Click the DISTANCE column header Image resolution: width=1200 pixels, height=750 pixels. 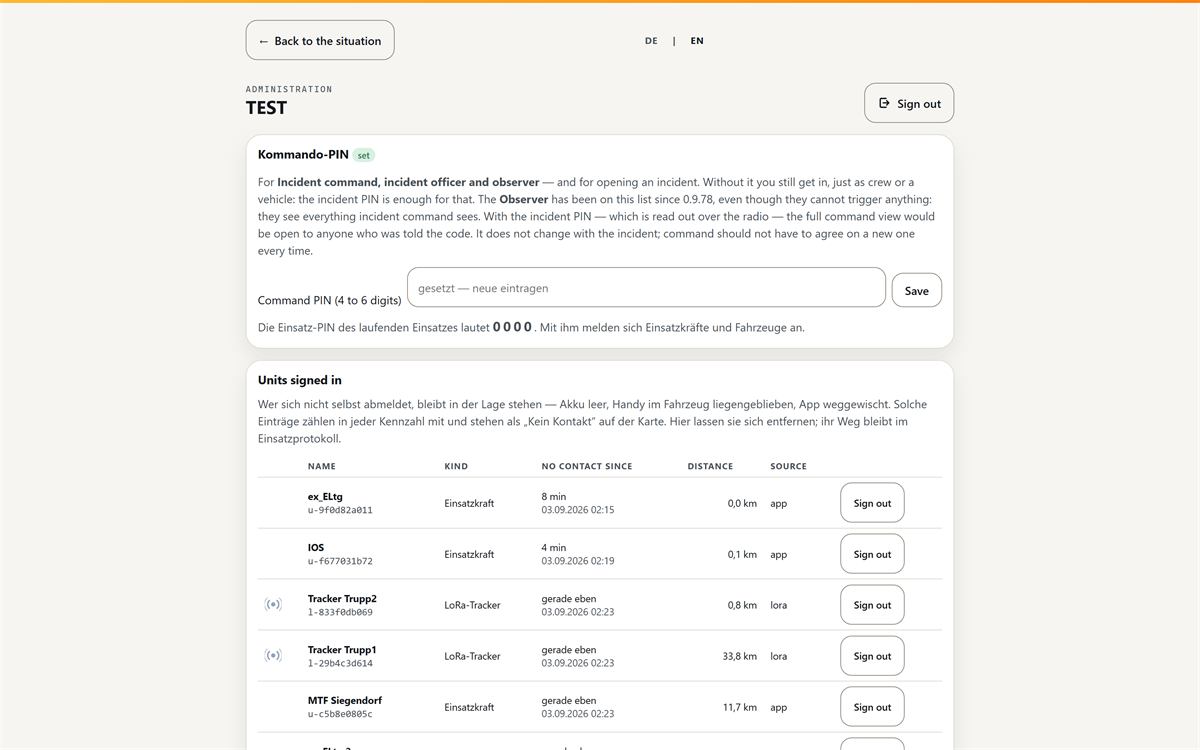tap(710, 466)
